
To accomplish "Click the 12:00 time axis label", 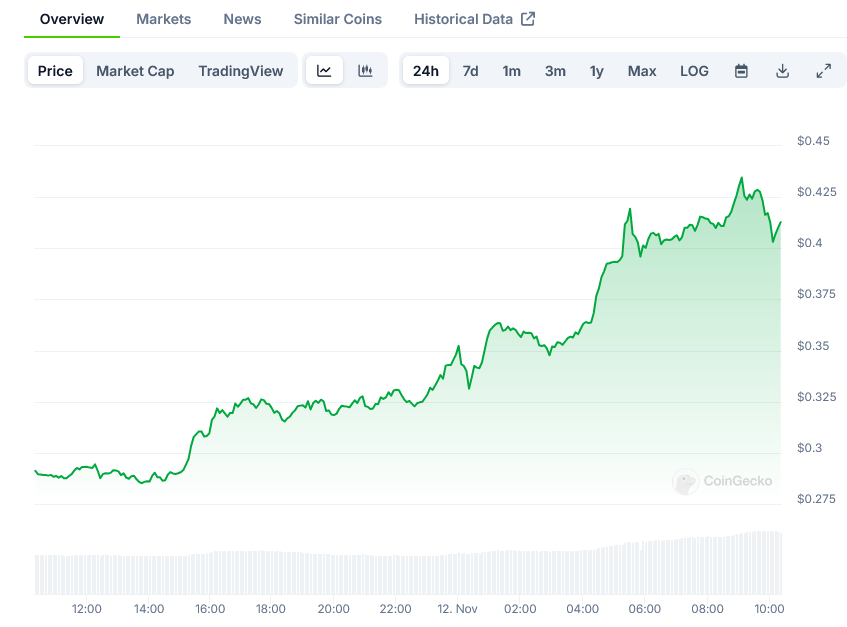I will (x=86, y=609).
